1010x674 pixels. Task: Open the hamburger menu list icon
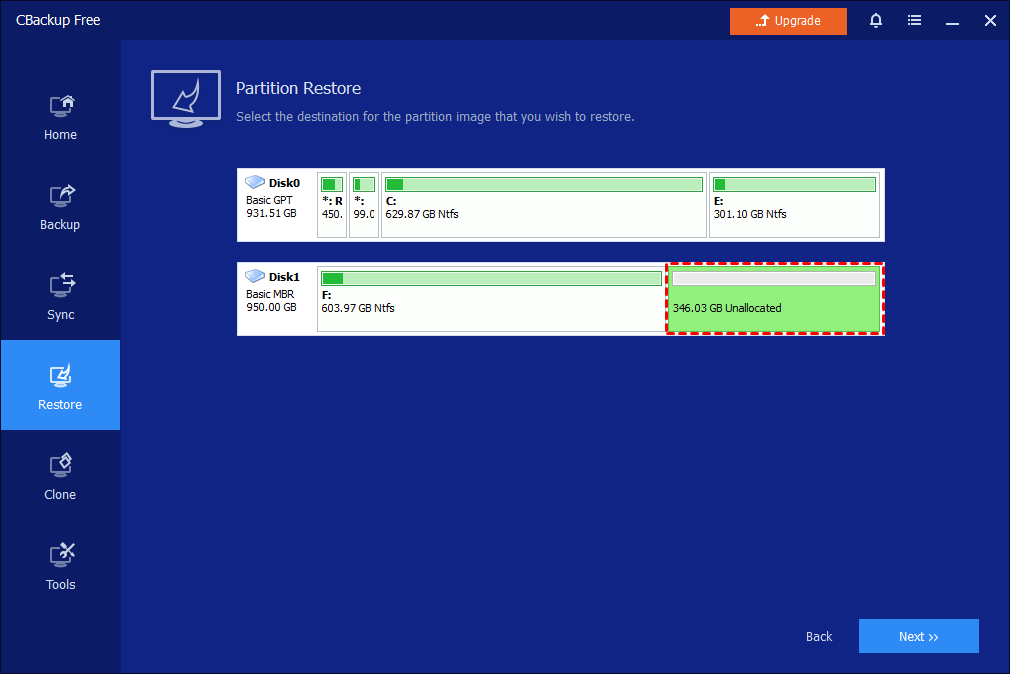point(914,21)
